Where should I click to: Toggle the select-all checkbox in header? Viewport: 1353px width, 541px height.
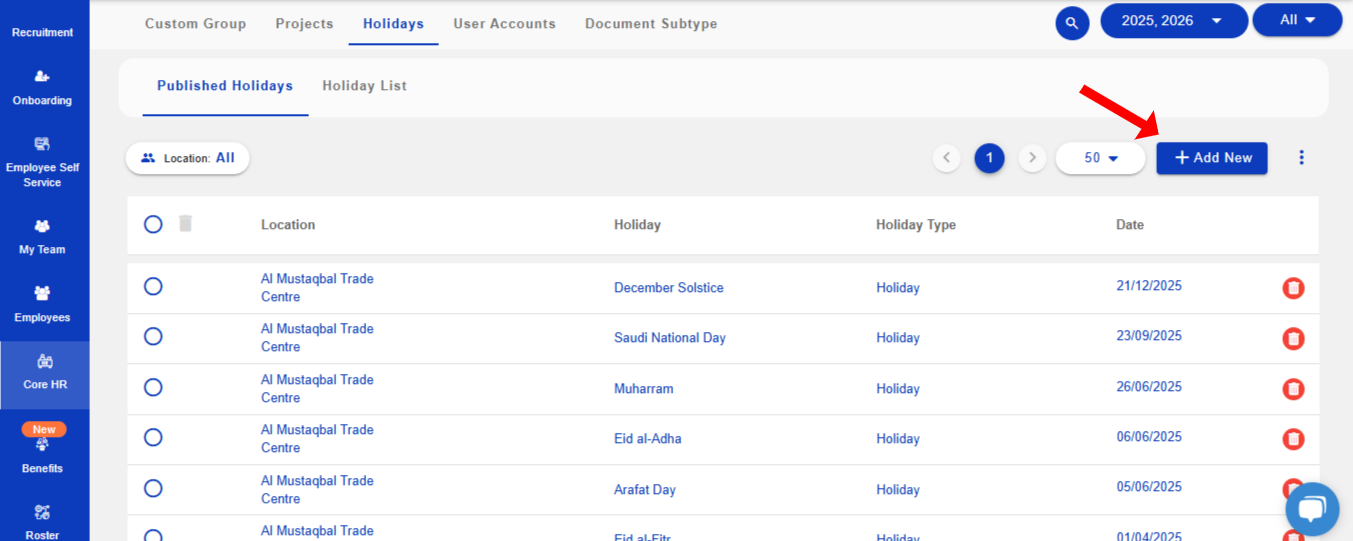(153, 224)
